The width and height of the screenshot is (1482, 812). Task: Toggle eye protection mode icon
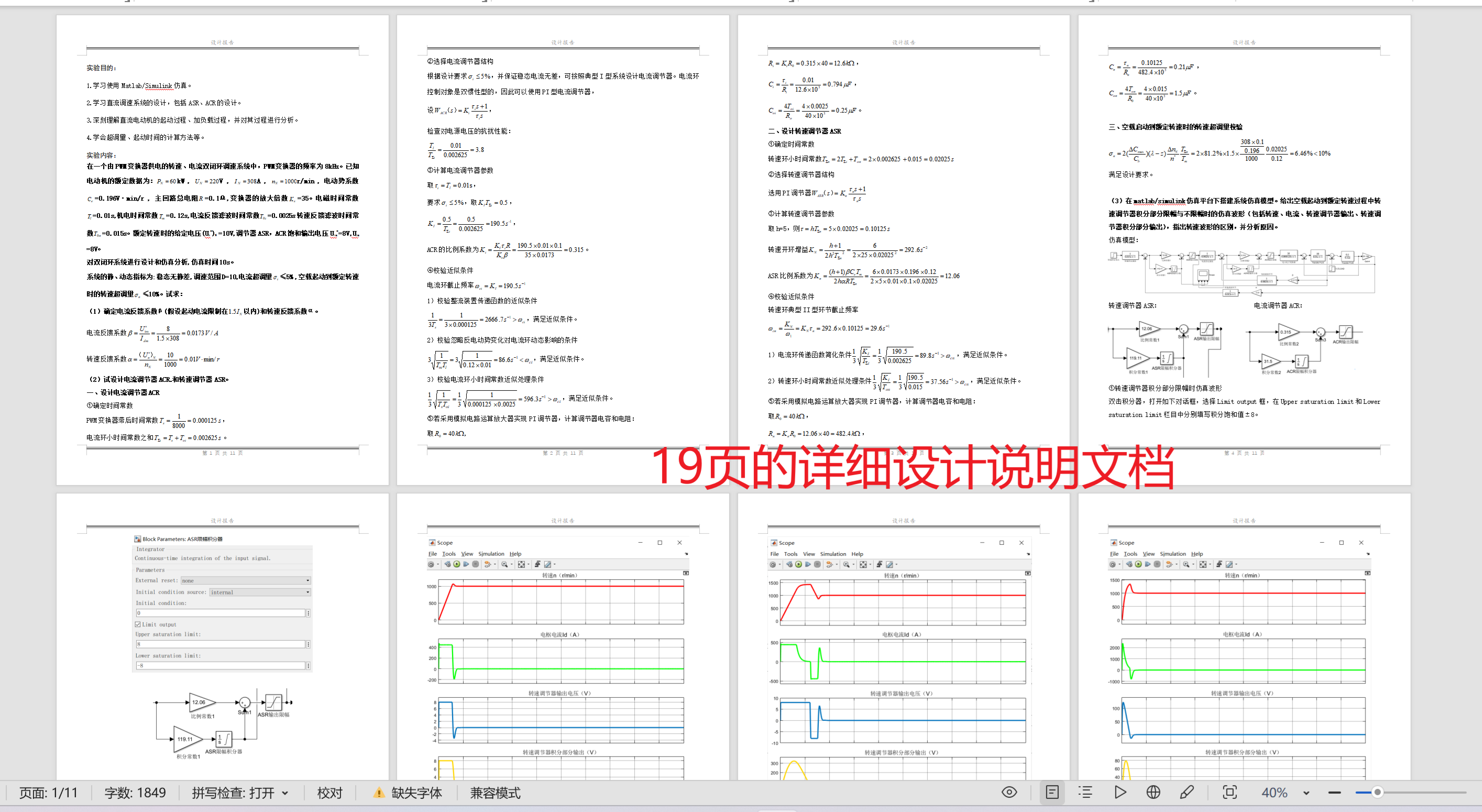1009,793
